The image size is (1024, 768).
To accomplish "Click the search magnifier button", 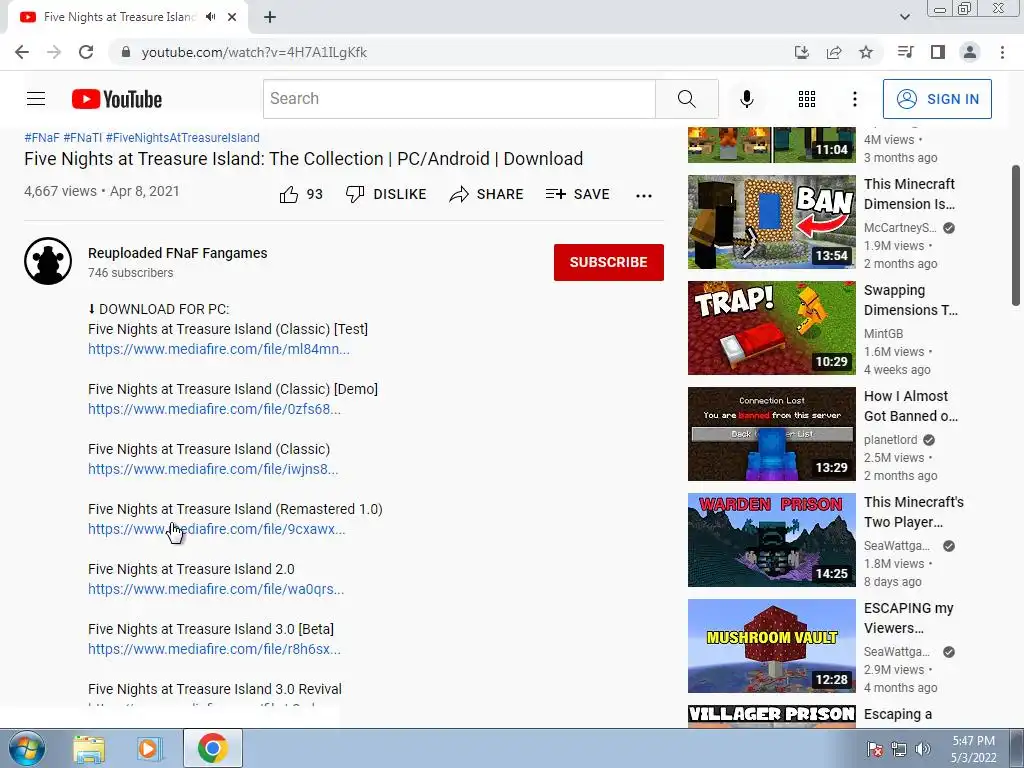I will click(686, 99).
